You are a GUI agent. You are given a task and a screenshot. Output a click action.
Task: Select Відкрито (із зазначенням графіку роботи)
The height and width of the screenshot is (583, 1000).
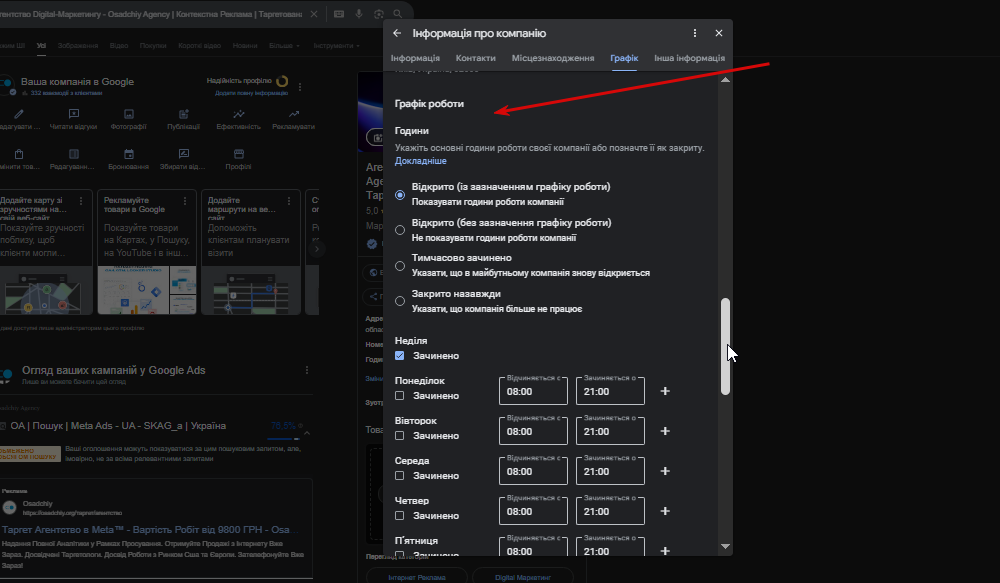click(x=400, y=195)
